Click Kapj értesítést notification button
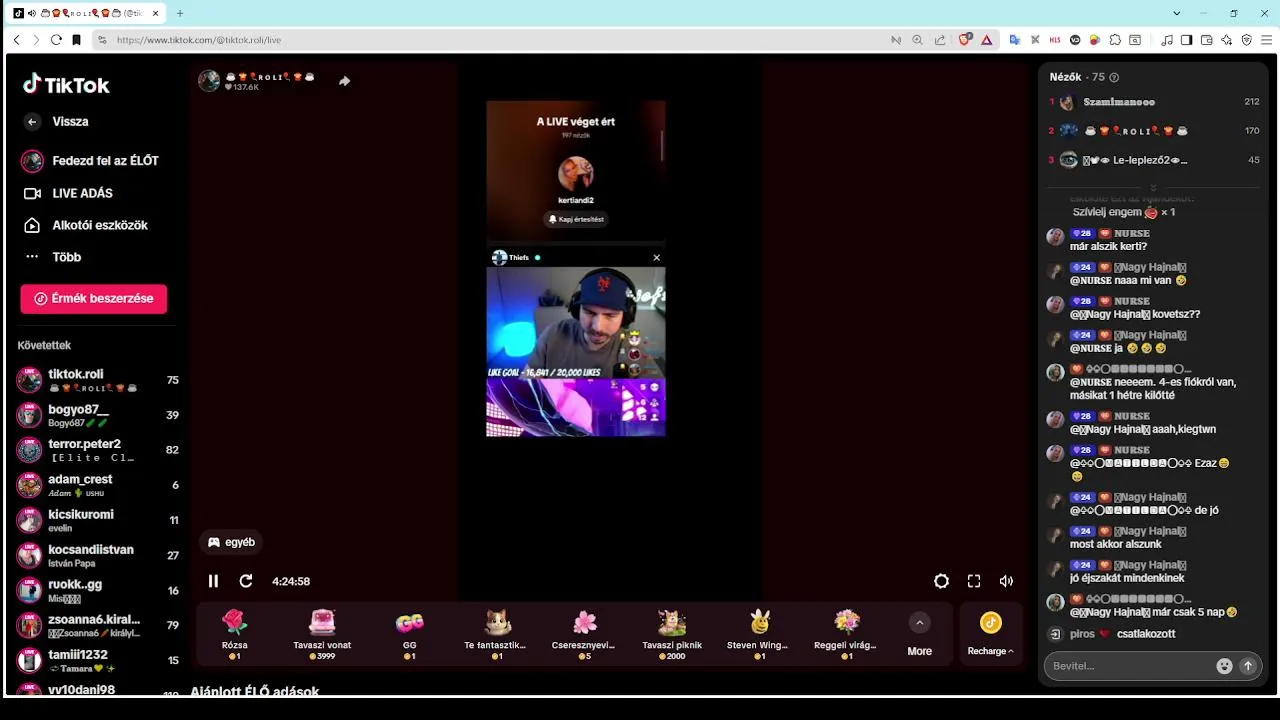This screenshot has width=1280, height=720. [x=575, y=219]
